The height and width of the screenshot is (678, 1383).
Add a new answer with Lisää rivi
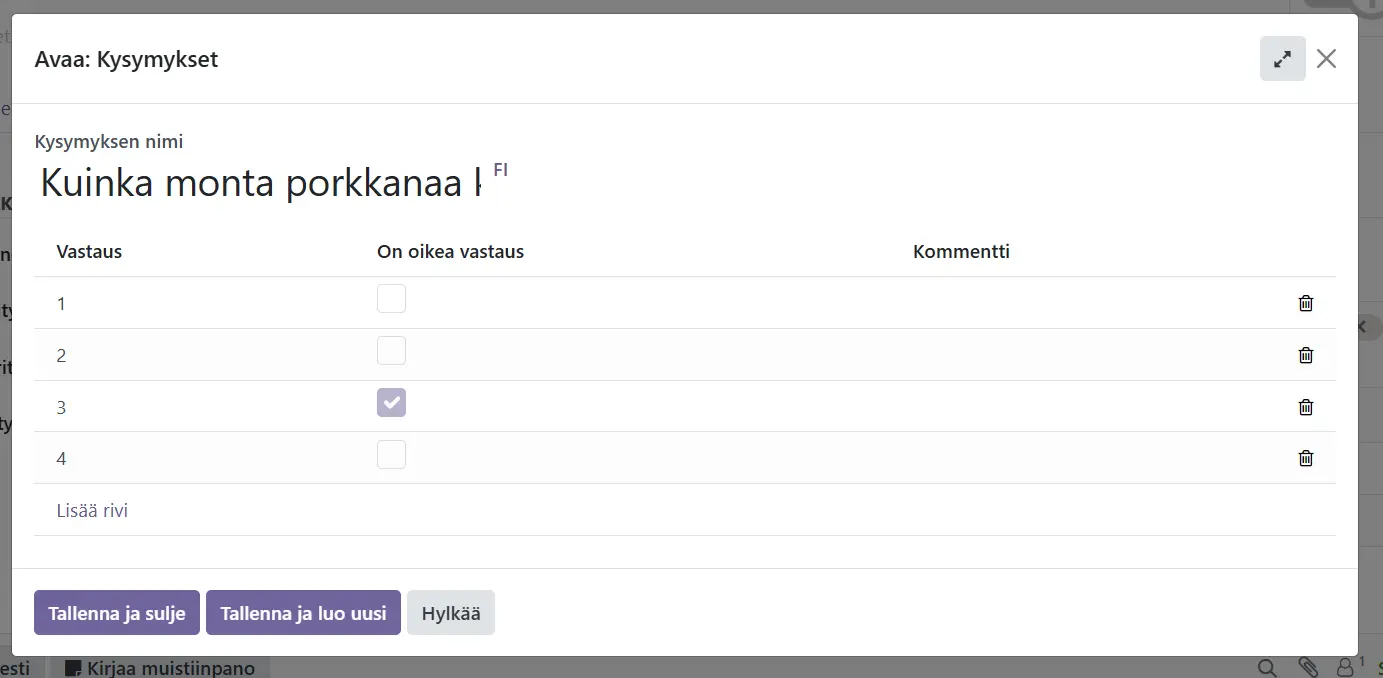(x=92, y=511)
